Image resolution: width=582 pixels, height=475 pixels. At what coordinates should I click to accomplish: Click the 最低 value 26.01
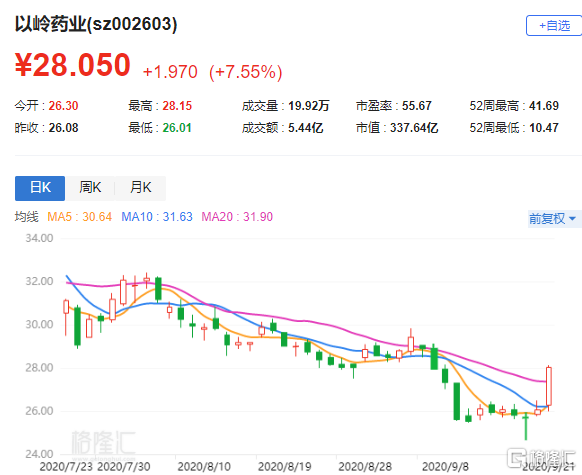[177, 128]
